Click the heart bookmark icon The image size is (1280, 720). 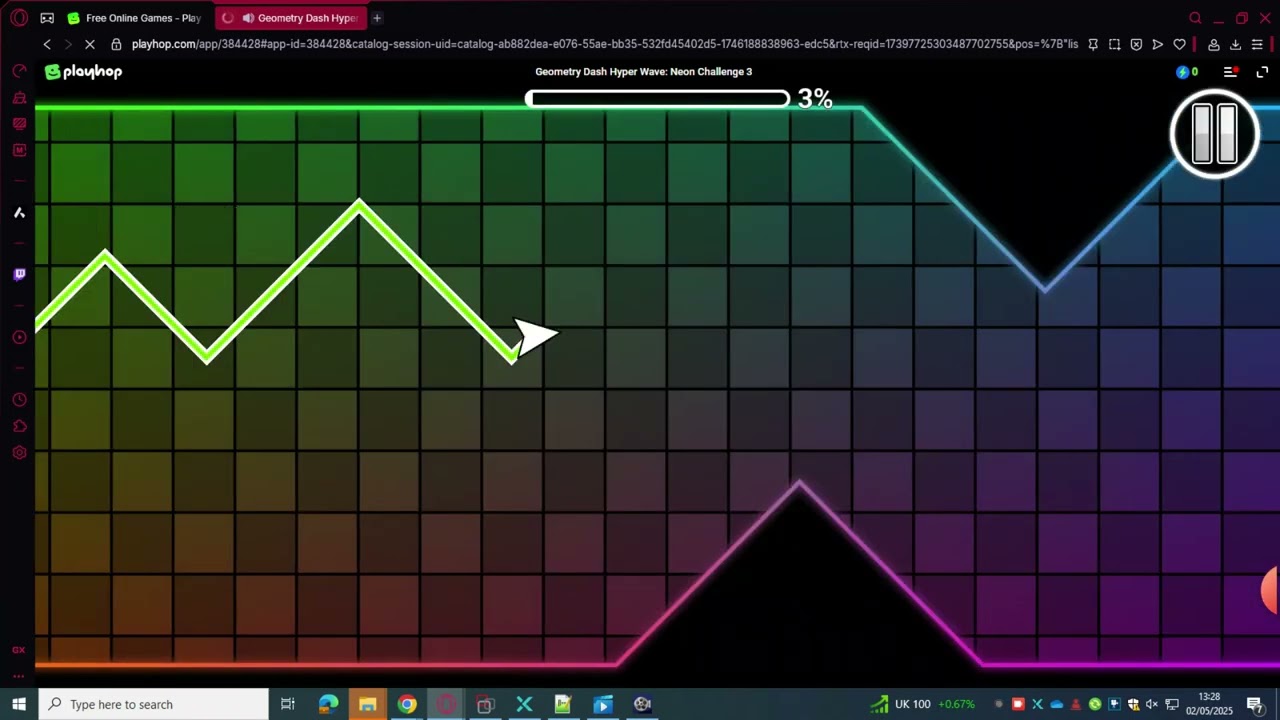coord(1180,44)
